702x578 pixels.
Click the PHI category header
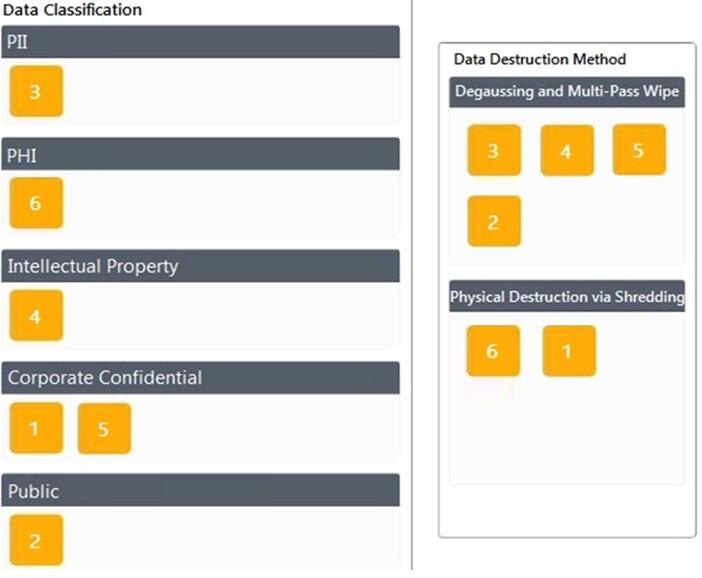pyautogui.click(x=201, y=154)
